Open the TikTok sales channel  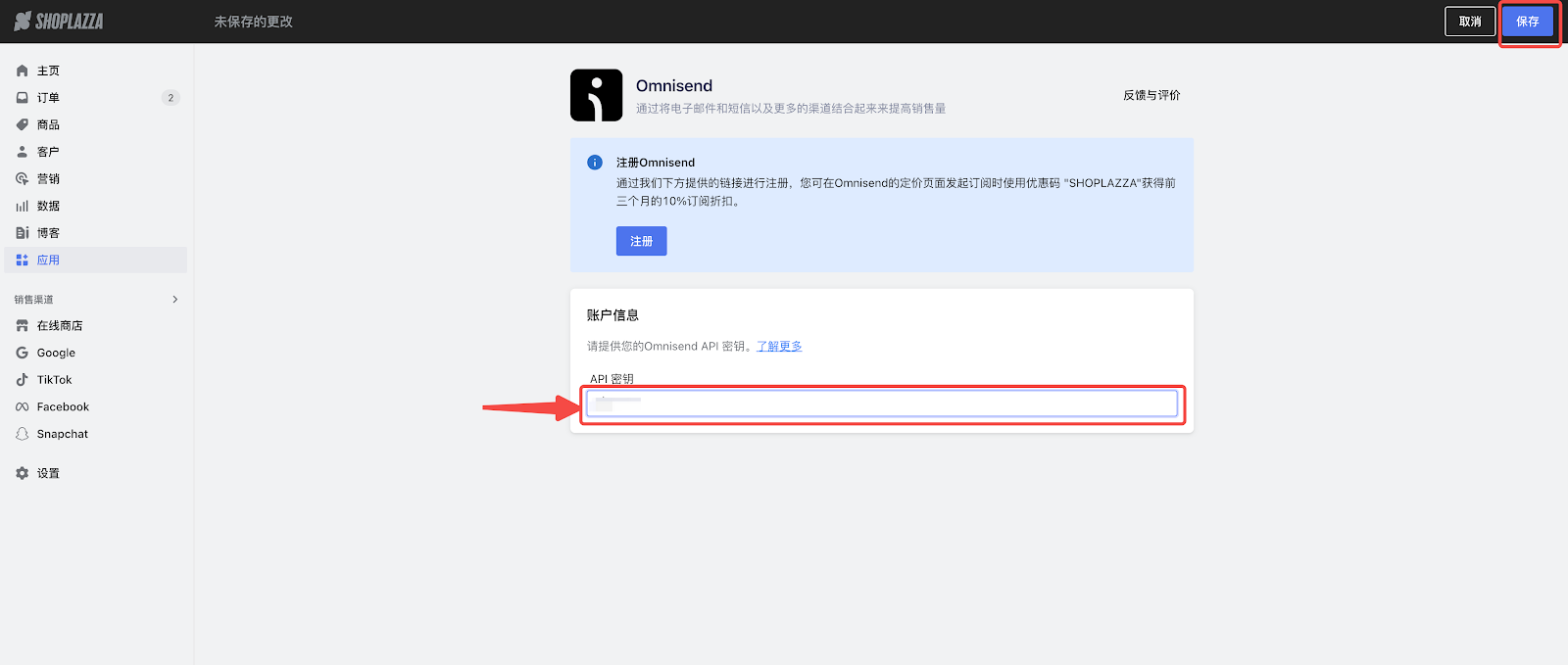pos(96,380)
